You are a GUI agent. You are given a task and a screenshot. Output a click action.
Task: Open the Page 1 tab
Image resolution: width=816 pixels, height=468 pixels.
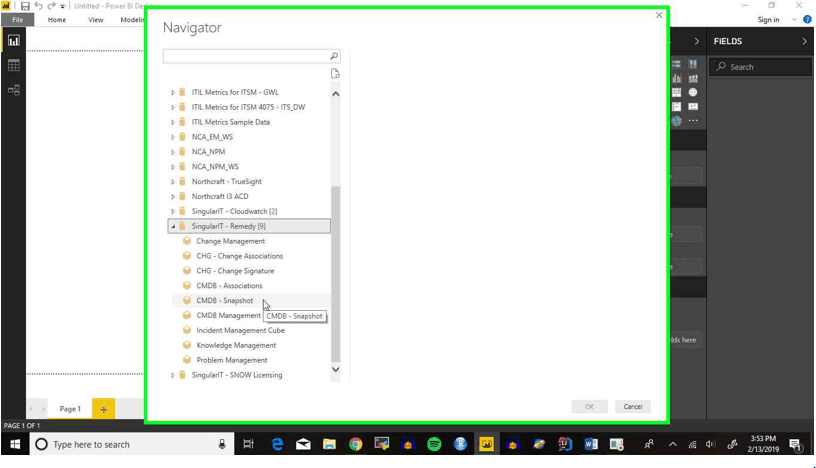coord(70,409)
